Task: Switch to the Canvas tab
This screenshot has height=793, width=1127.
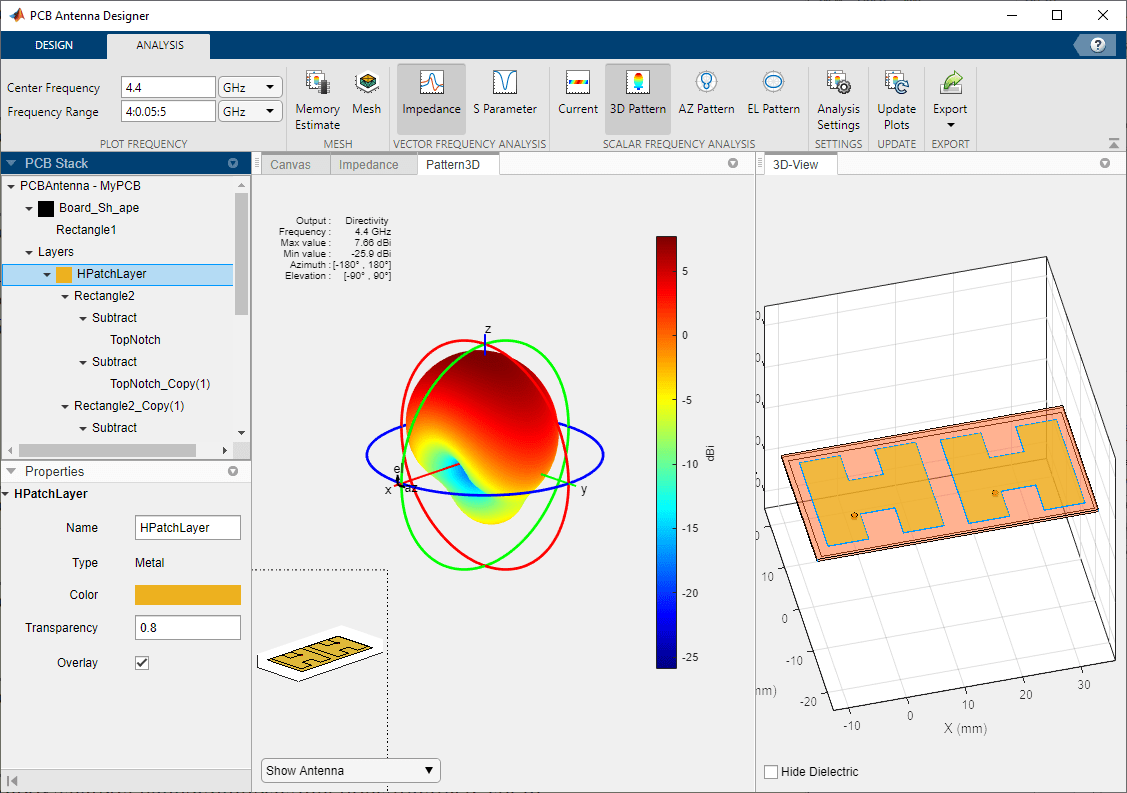Action: click(291, 165)
